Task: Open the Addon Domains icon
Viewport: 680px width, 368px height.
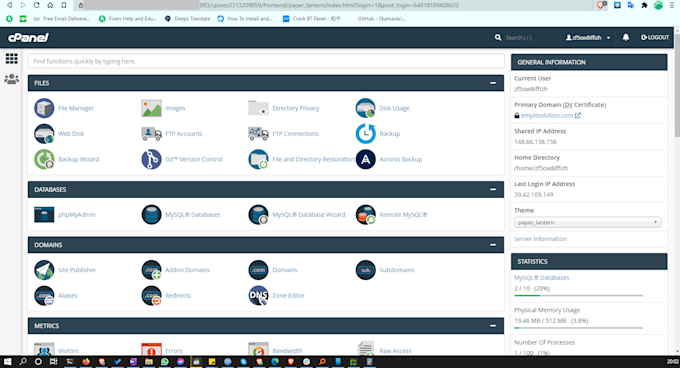Action: pos(151,270)
